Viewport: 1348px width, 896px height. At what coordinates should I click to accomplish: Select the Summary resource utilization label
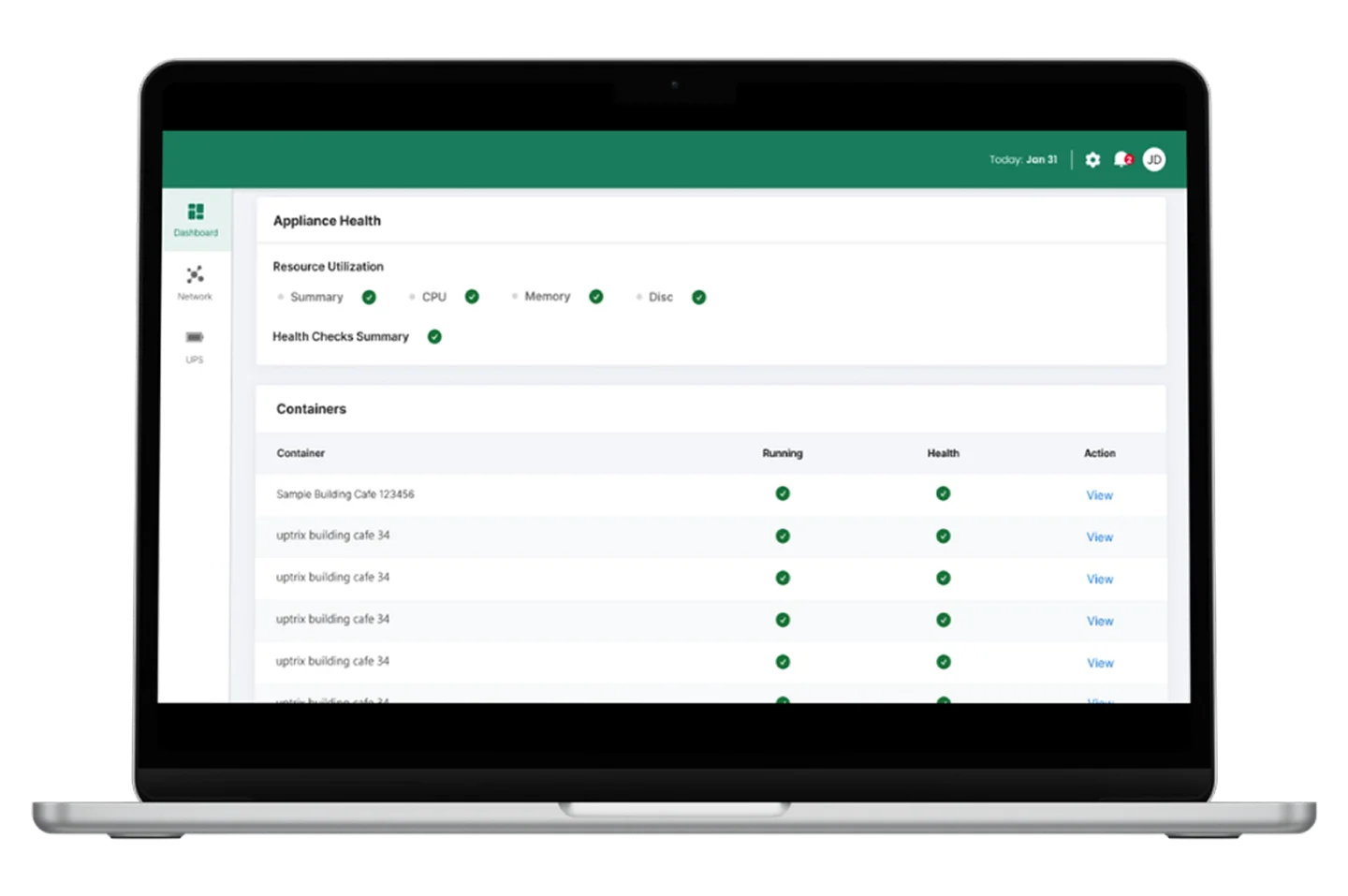[x=316, y=298]
